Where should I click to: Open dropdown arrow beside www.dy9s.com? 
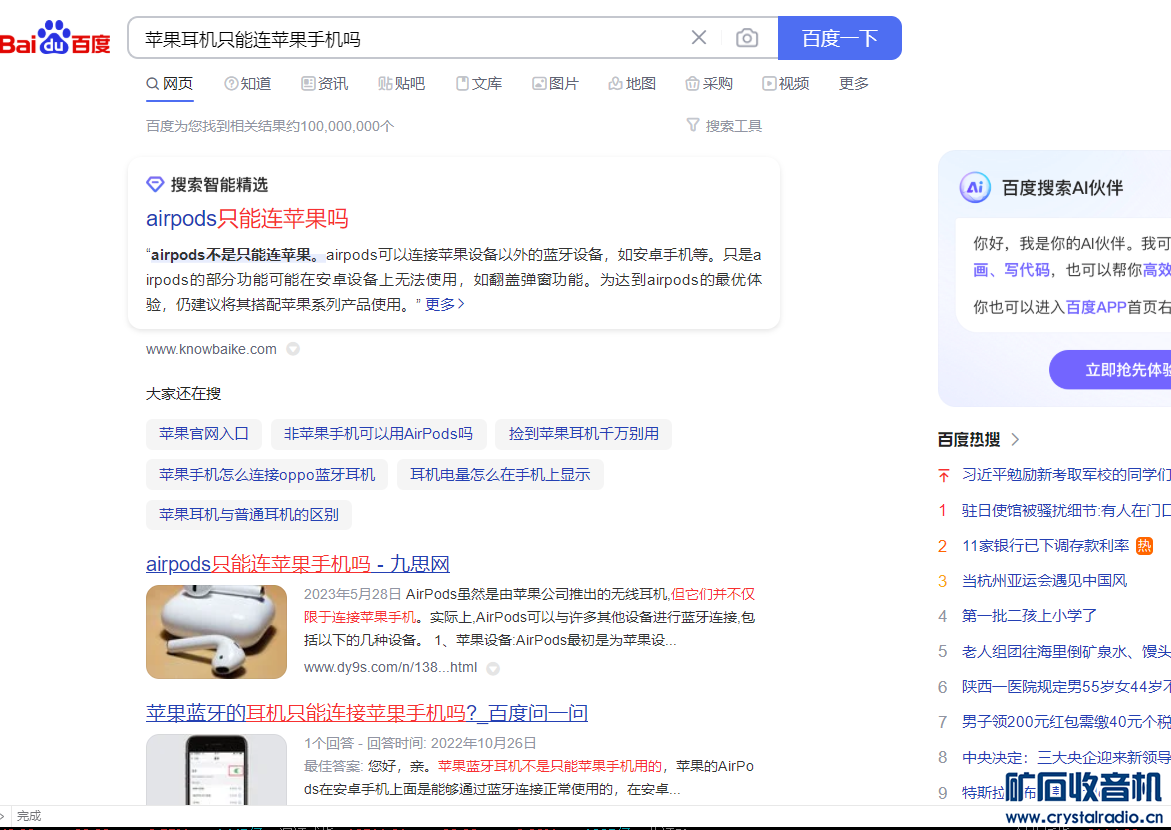pos(493,668)
